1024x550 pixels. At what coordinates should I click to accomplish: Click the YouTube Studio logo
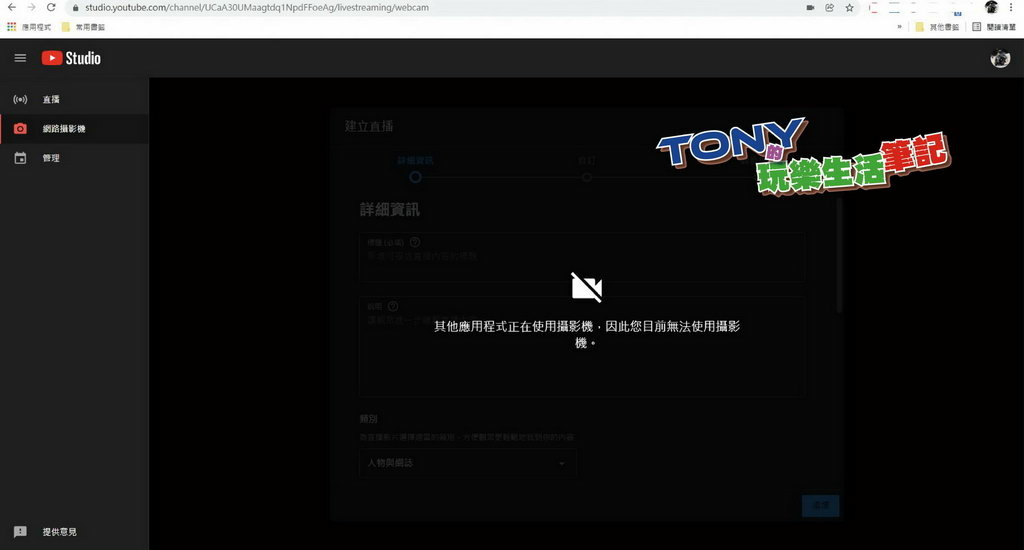click(71, 58)
